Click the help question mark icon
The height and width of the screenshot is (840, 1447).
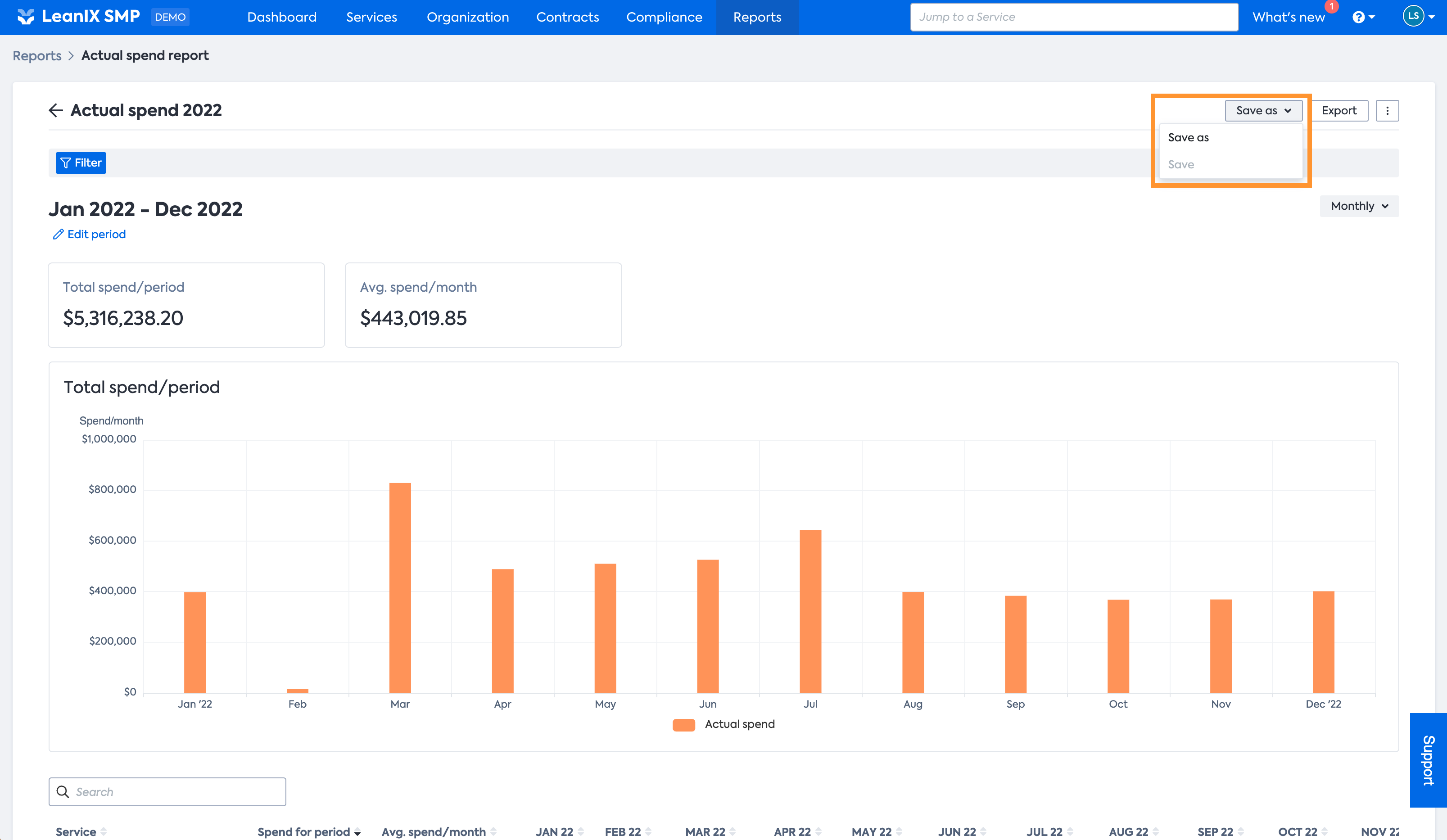(x=1358, y=17)
